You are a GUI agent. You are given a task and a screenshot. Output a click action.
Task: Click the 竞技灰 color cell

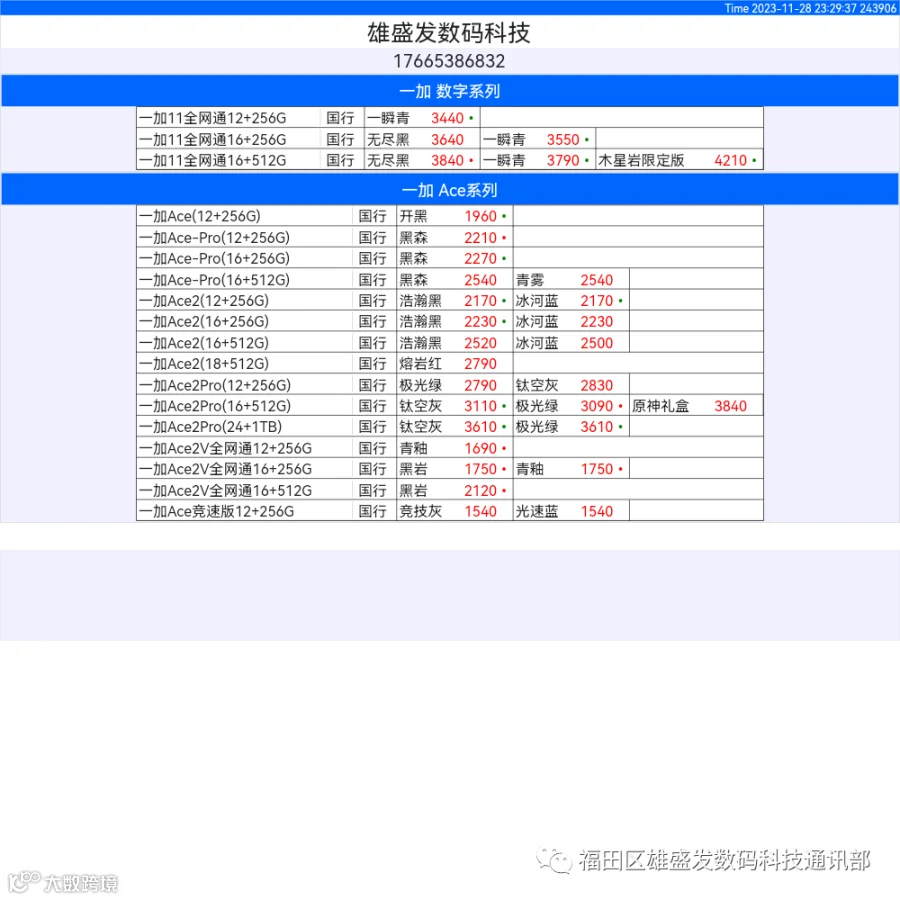click(x=420, y=511)
